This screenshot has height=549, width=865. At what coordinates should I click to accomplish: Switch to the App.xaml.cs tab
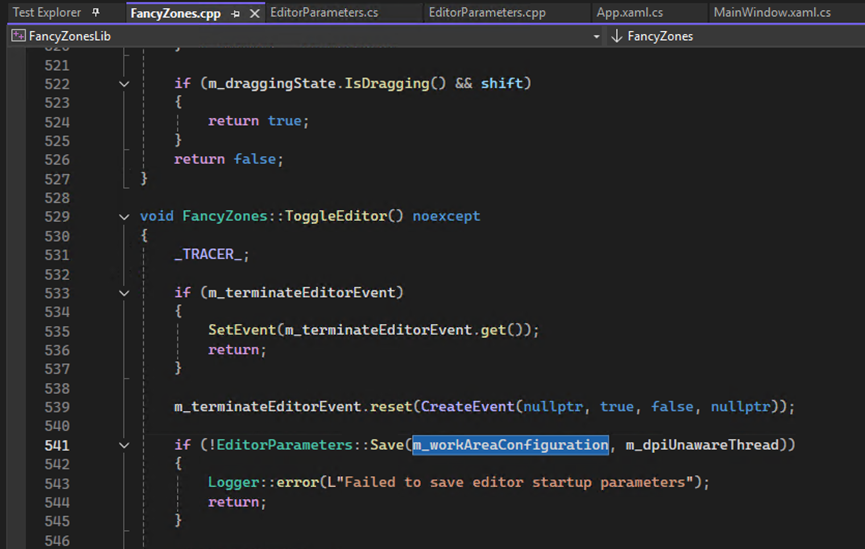click(629, 13)
